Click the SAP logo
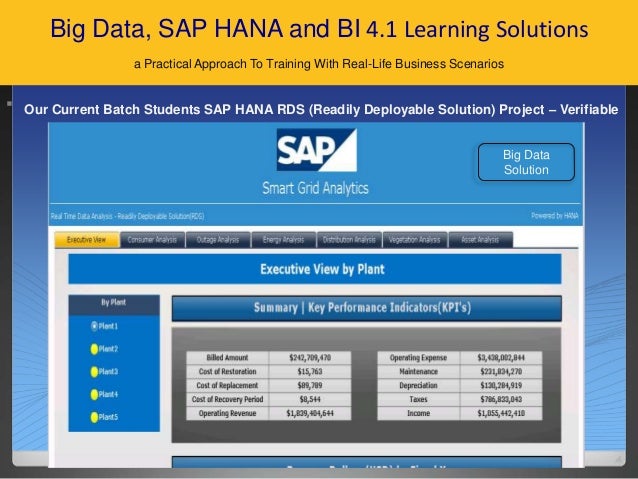 click(x=317, y=150)
